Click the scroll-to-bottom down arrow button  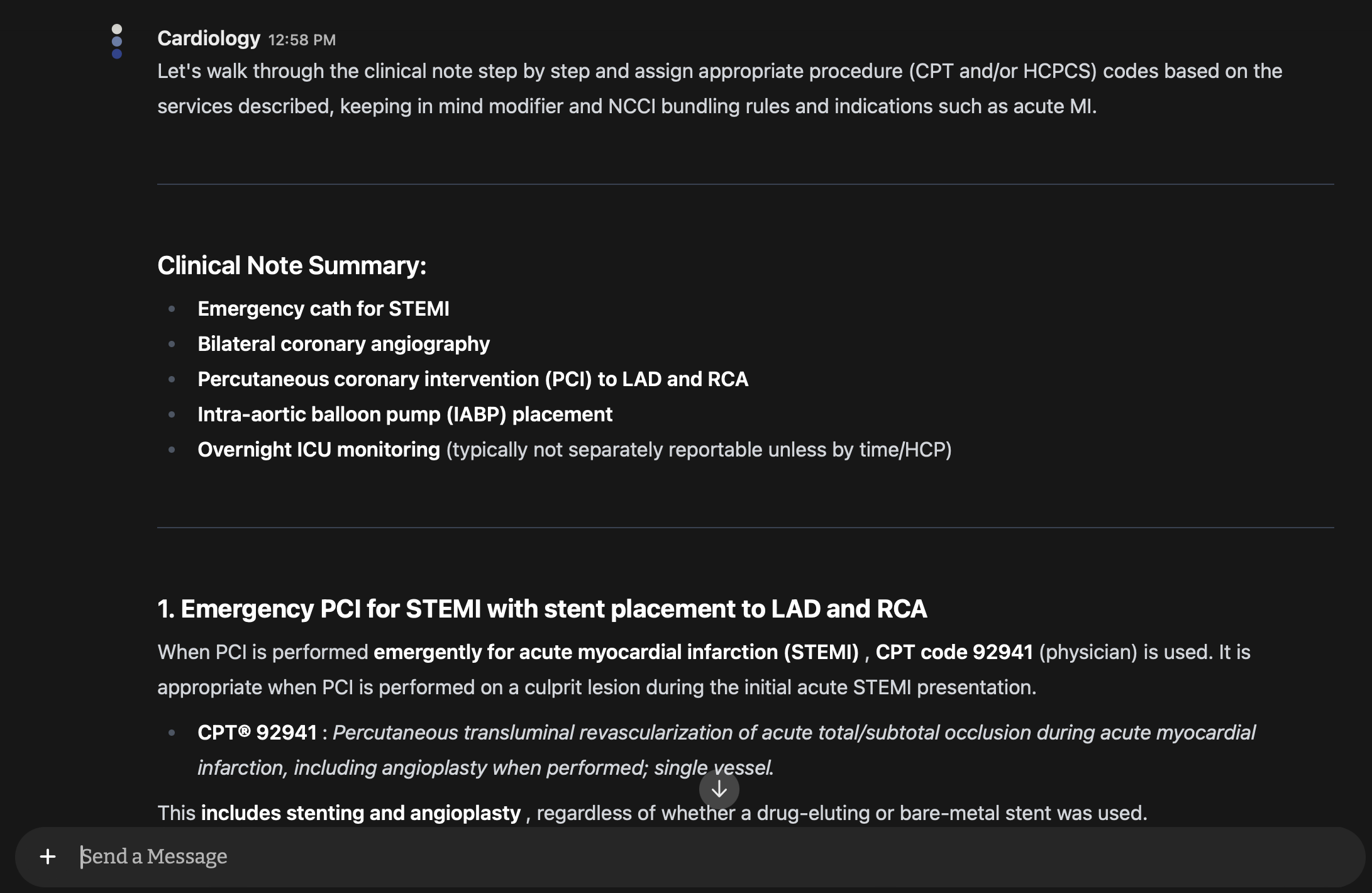coord(719,789)
